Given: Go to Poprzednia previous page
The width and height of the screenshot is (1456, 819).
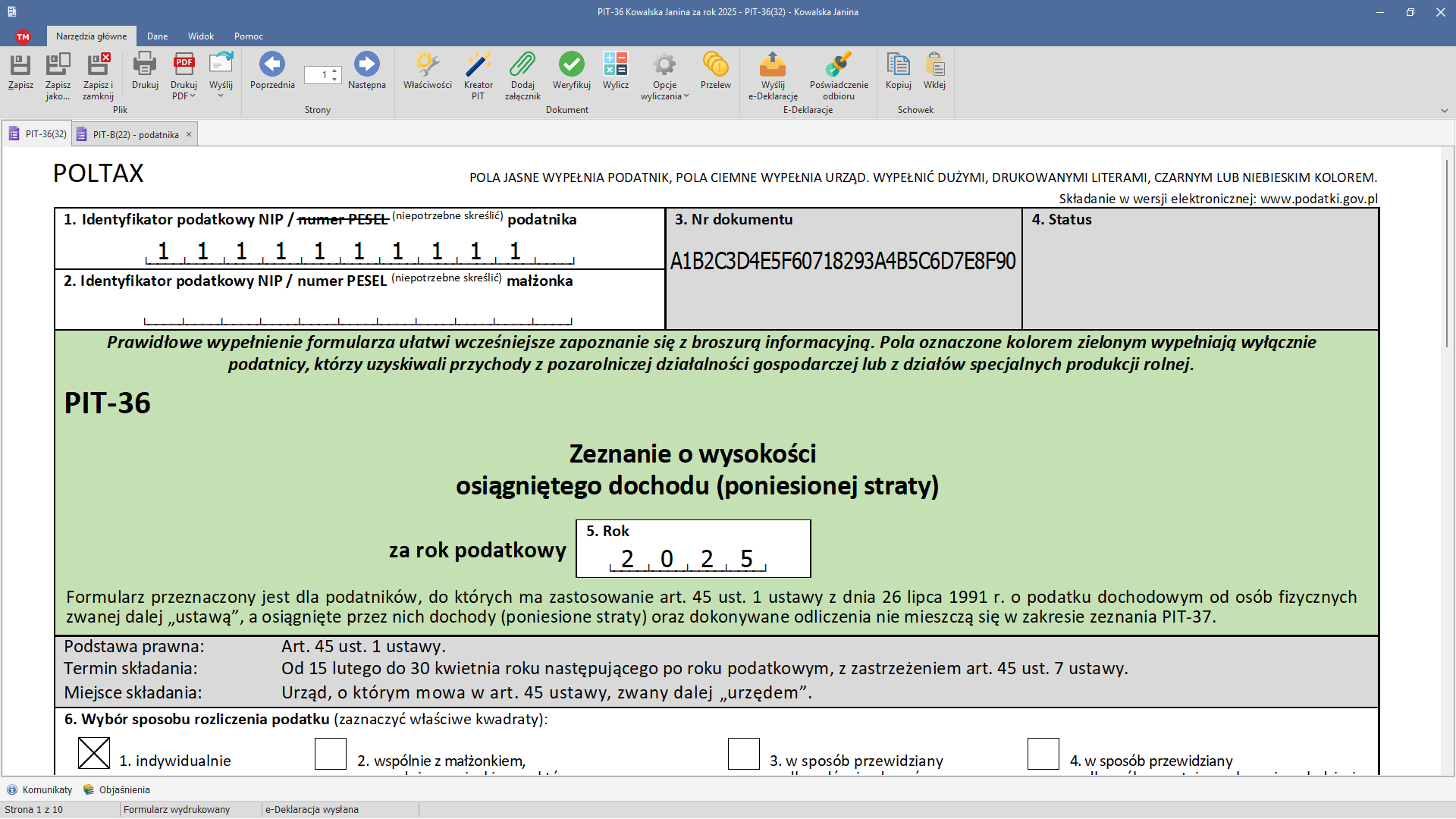Looking at the screenshot, I should point(272,72).
